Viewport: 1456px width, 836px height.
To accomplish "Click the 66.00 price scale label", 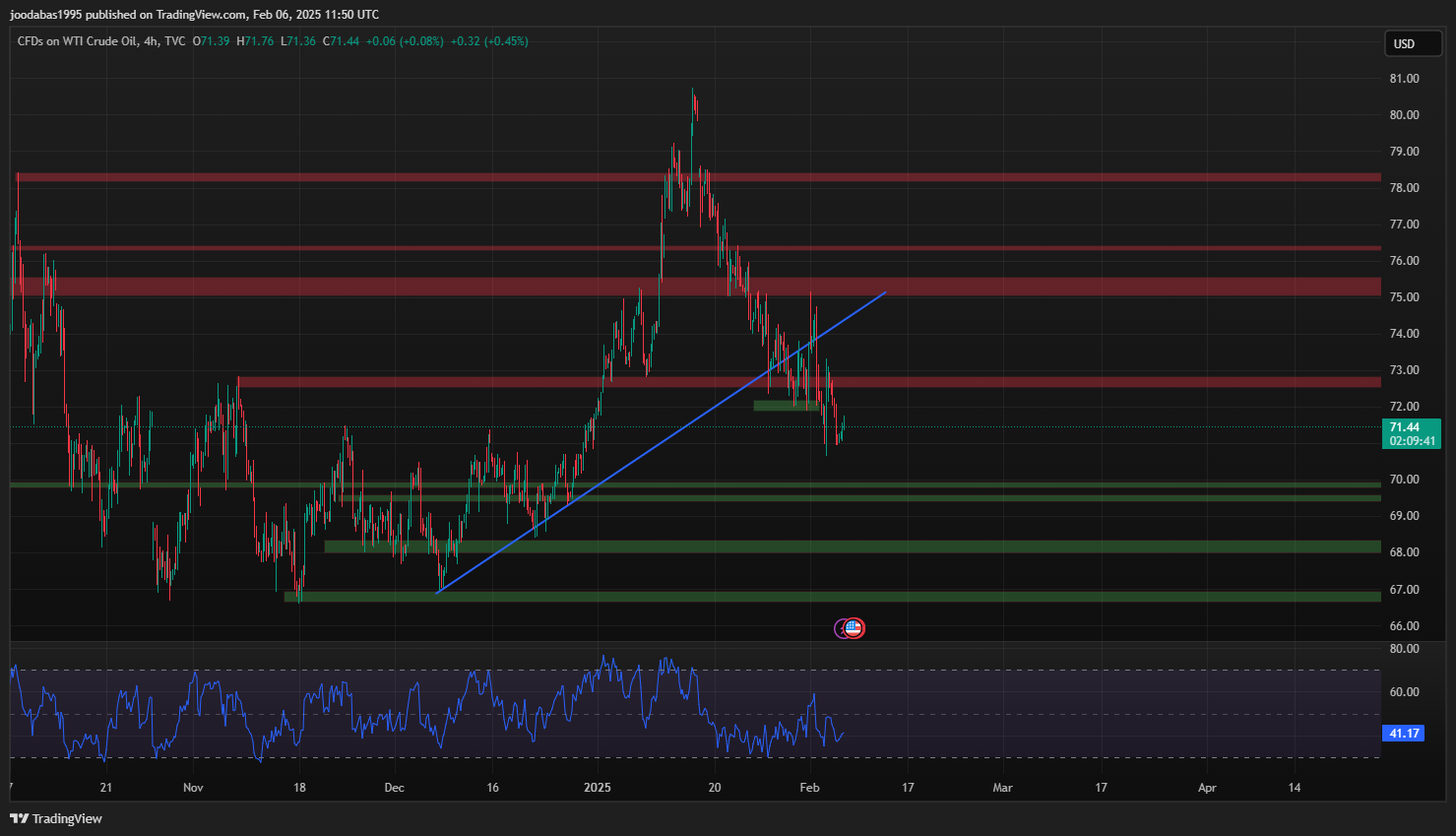I will 1404,626.
